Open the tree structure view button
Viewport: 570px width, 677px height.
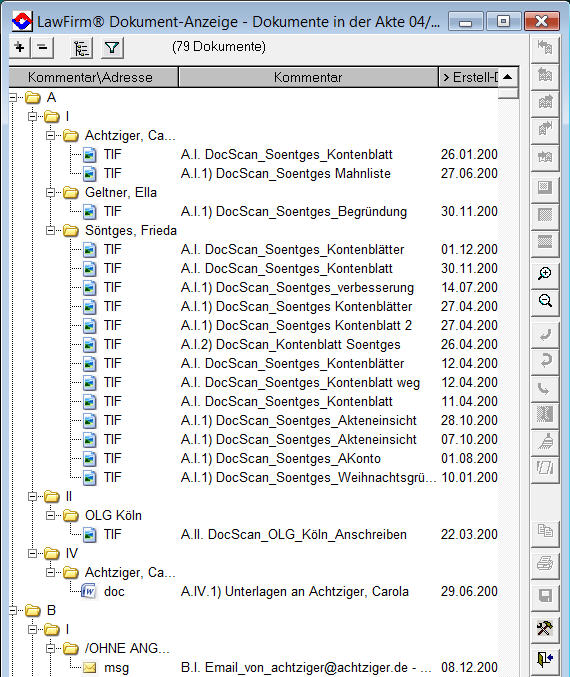pos(81,47)
